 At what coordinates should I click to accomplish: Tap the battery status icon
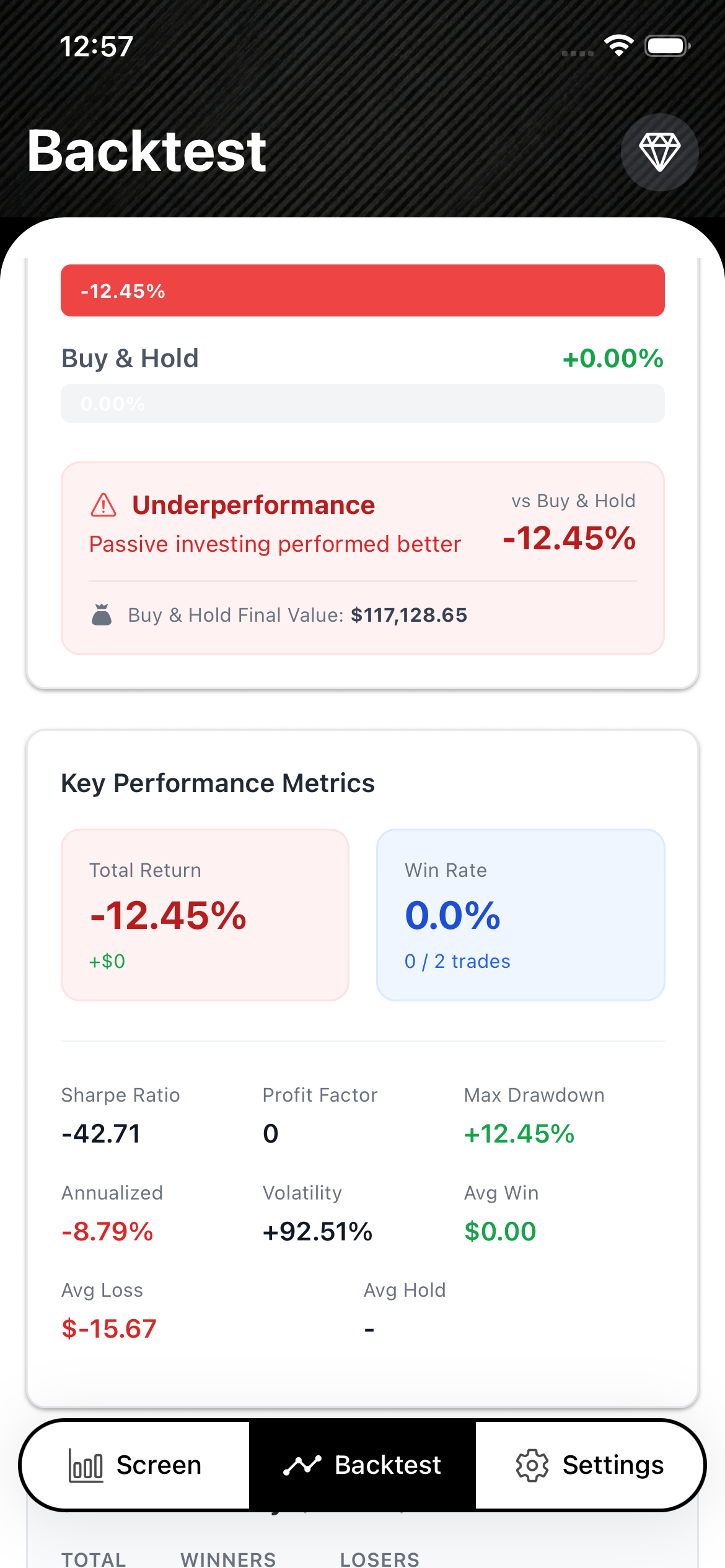tap(667, 46)
